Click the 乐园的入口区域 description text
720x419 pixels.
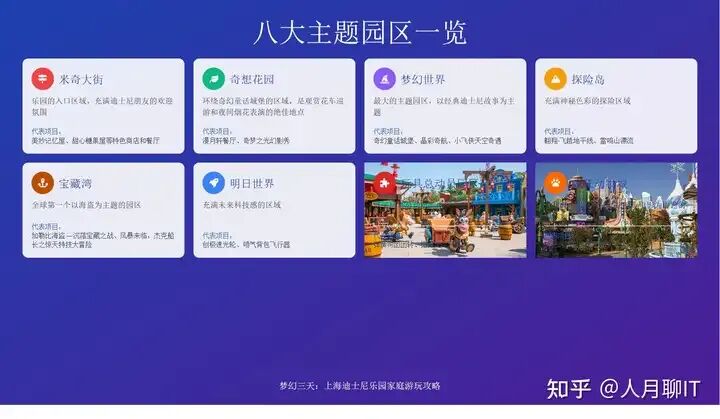click(x=102, y=106)
